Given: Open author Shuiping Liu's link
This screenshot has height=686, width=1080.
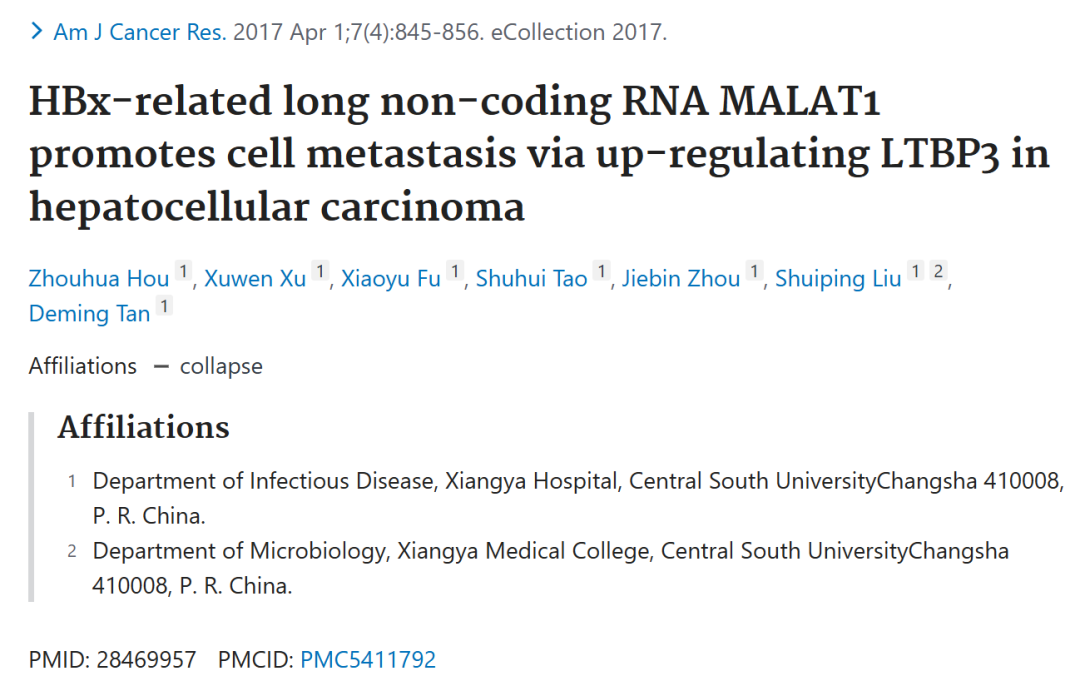Looking at the screenshot, I should click(838, 278).
